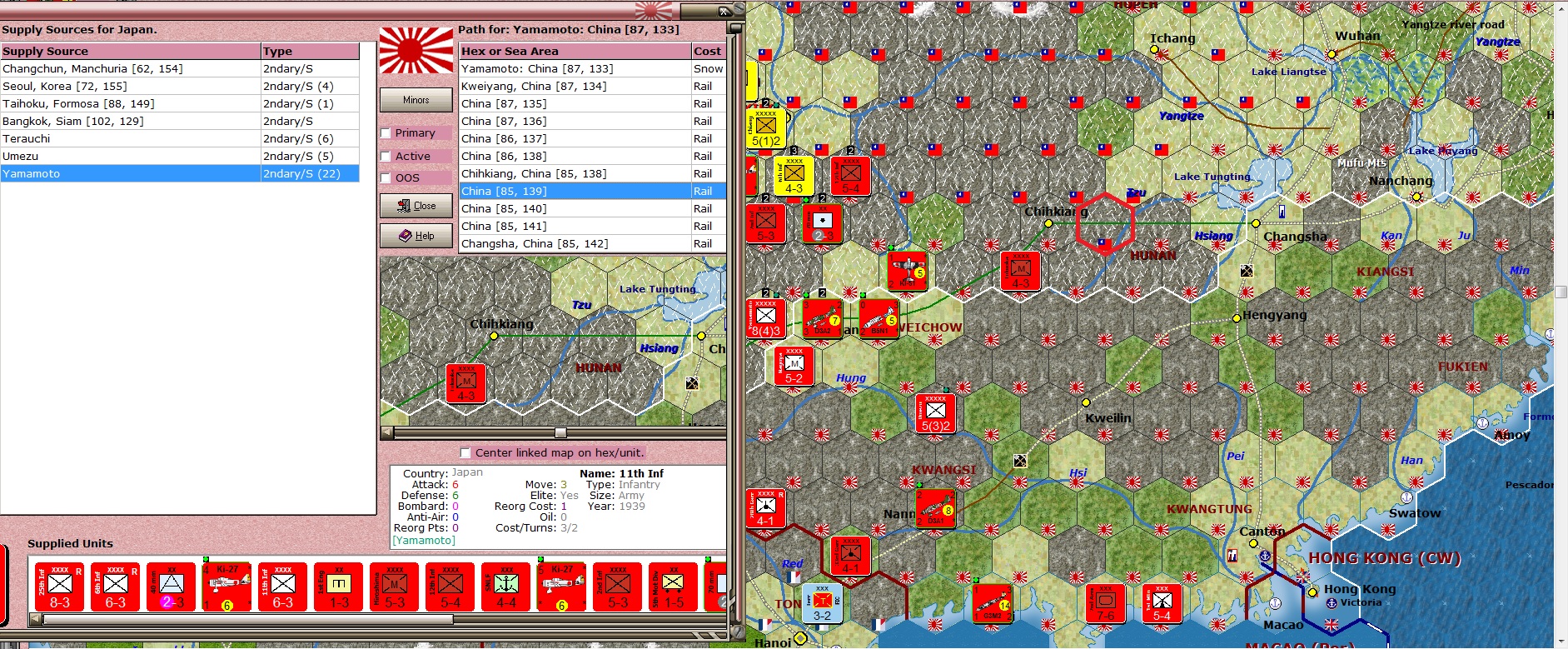Select the 6th Inf 6-3 supplied unit
The width and height of the screenshot is (1568, 649).
click(x=116, y=587)
